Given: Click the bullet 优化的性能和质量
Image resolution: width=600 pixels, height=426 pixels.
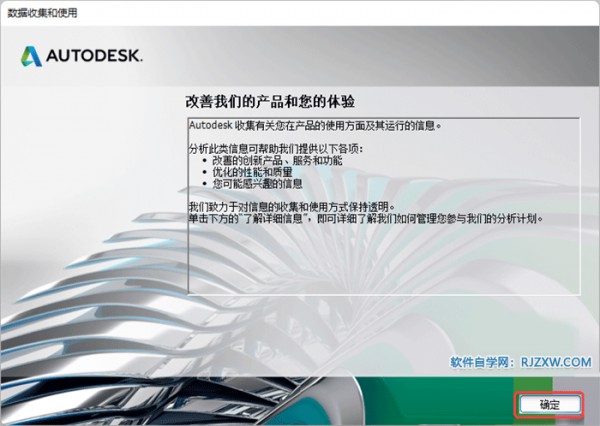Looking at the screenshot, I should (x=252, y=172).
